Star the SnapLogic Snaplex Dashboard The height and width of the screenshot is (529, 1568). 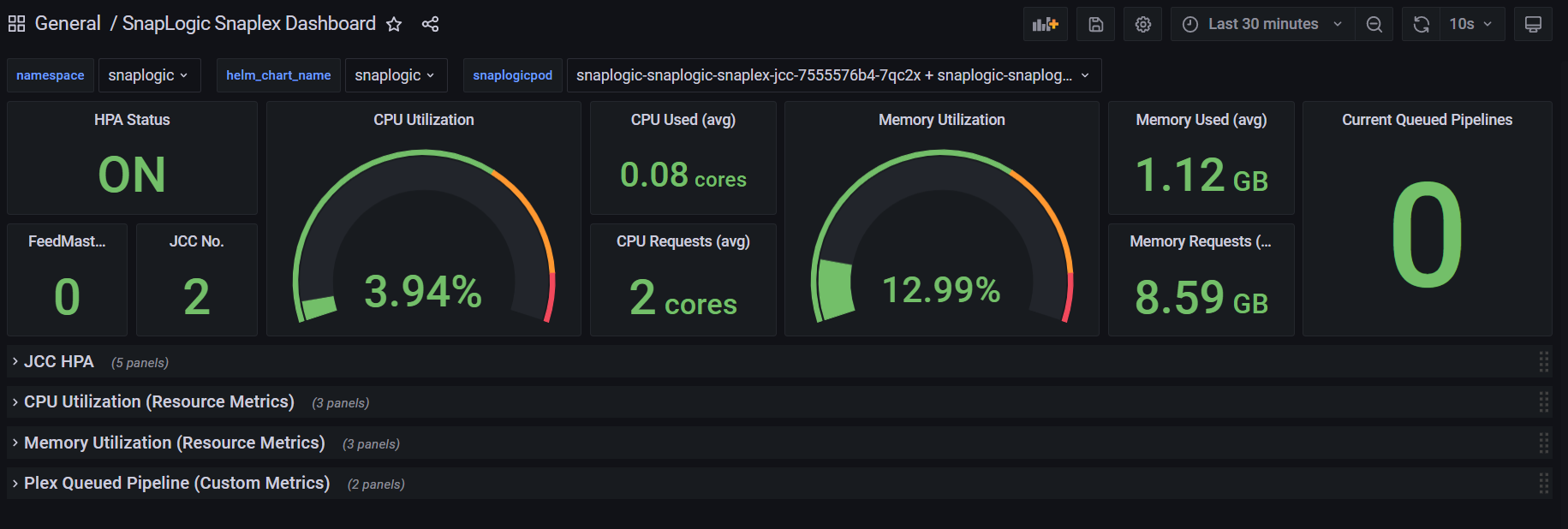tap(394, 24)
